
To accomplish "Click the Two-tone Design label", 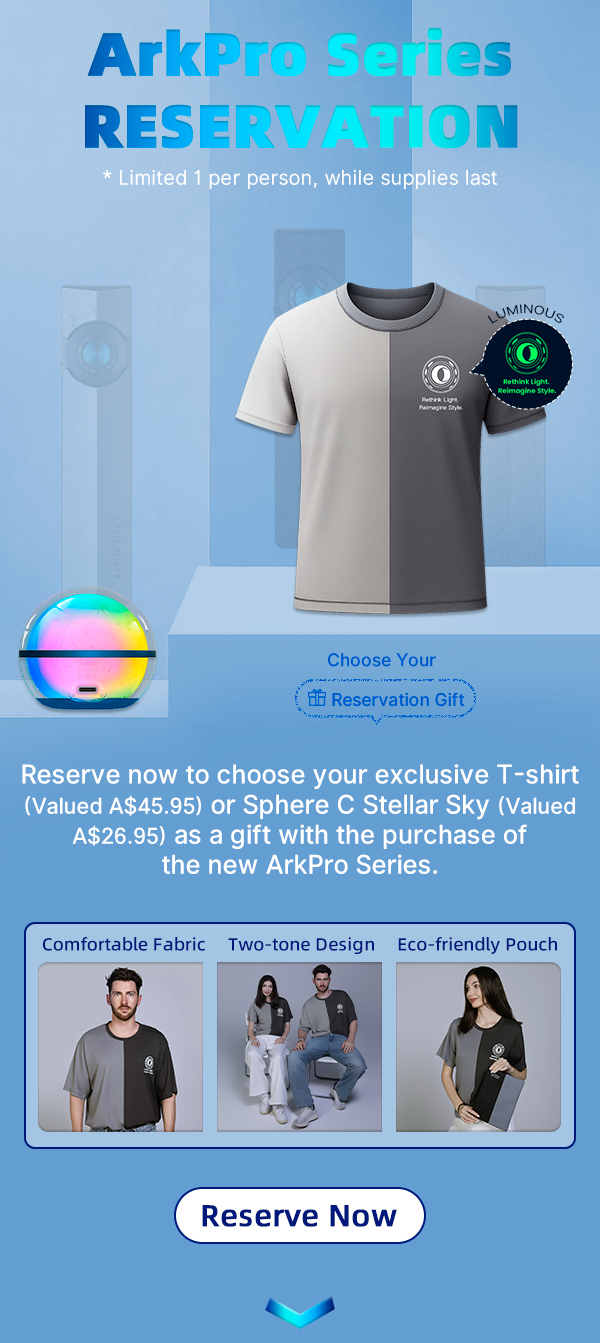I will click(x=301, y=944).
